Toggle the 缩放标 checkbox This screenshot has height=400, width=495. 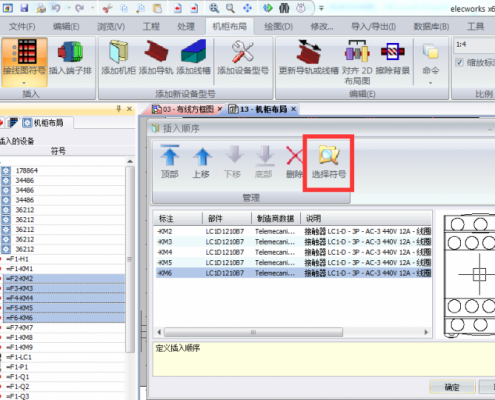459,62
